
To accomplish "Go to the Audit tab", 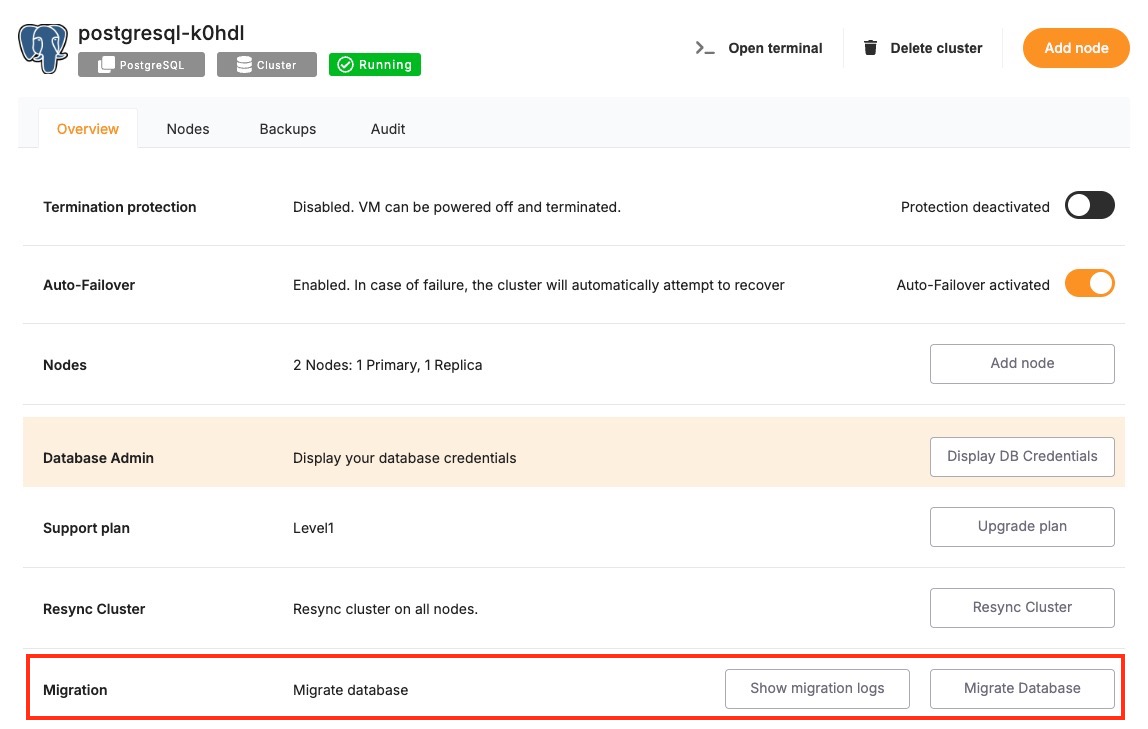I will pyautogui.click(x=388, y=129).
